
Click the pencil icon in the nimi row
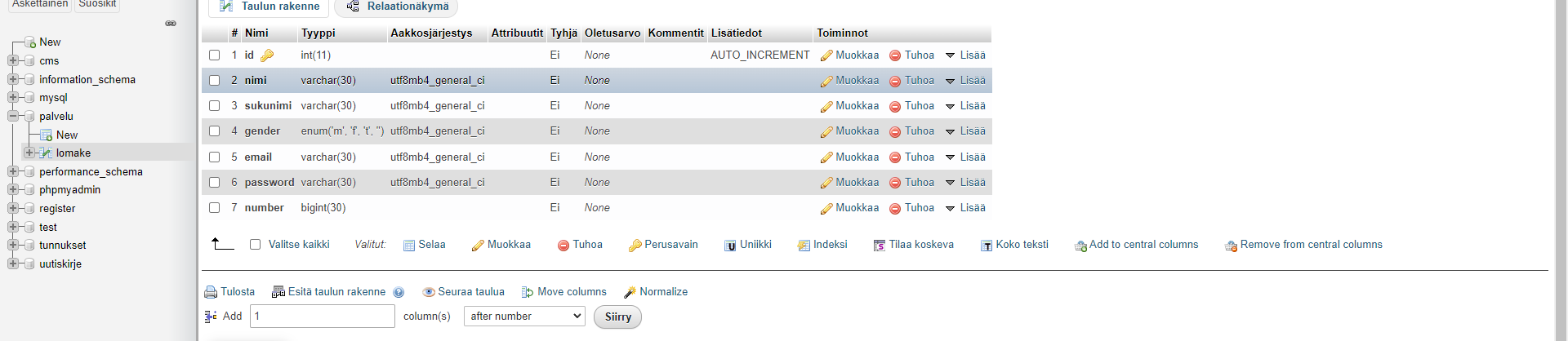[x=826, y=81]
